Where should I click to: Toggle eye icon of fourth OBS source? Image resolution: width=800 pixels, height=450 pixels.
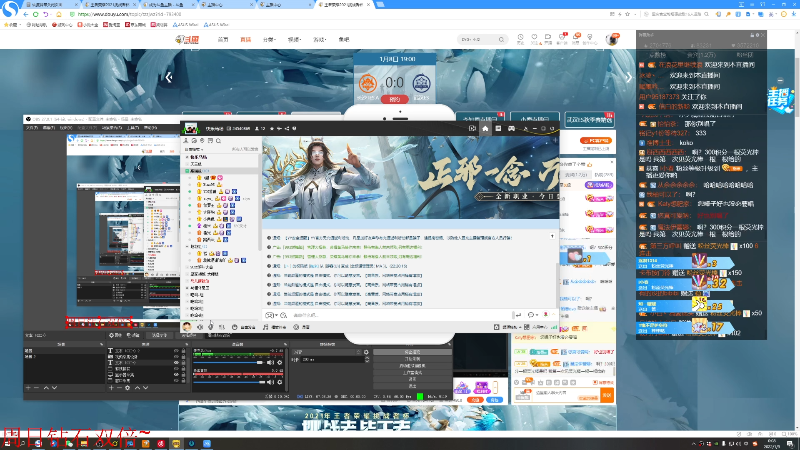click(176, 368)
